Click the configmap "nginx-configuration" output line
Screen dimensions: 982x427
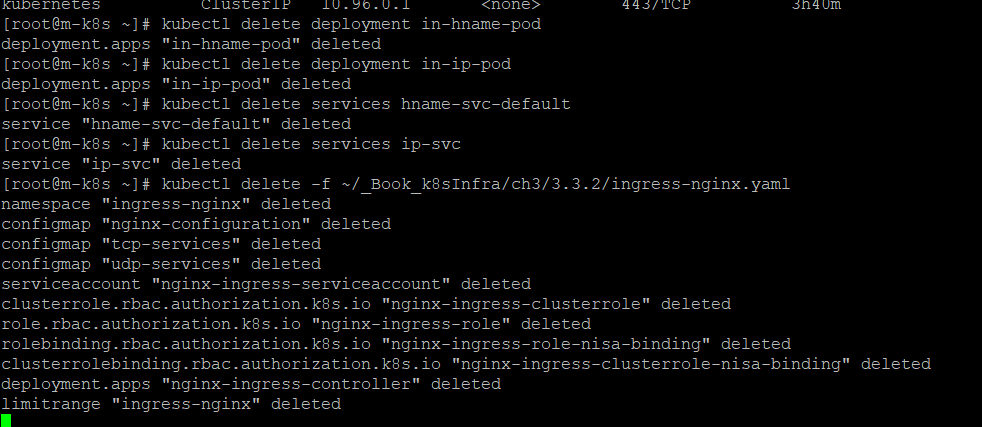(x=196, y=224)
